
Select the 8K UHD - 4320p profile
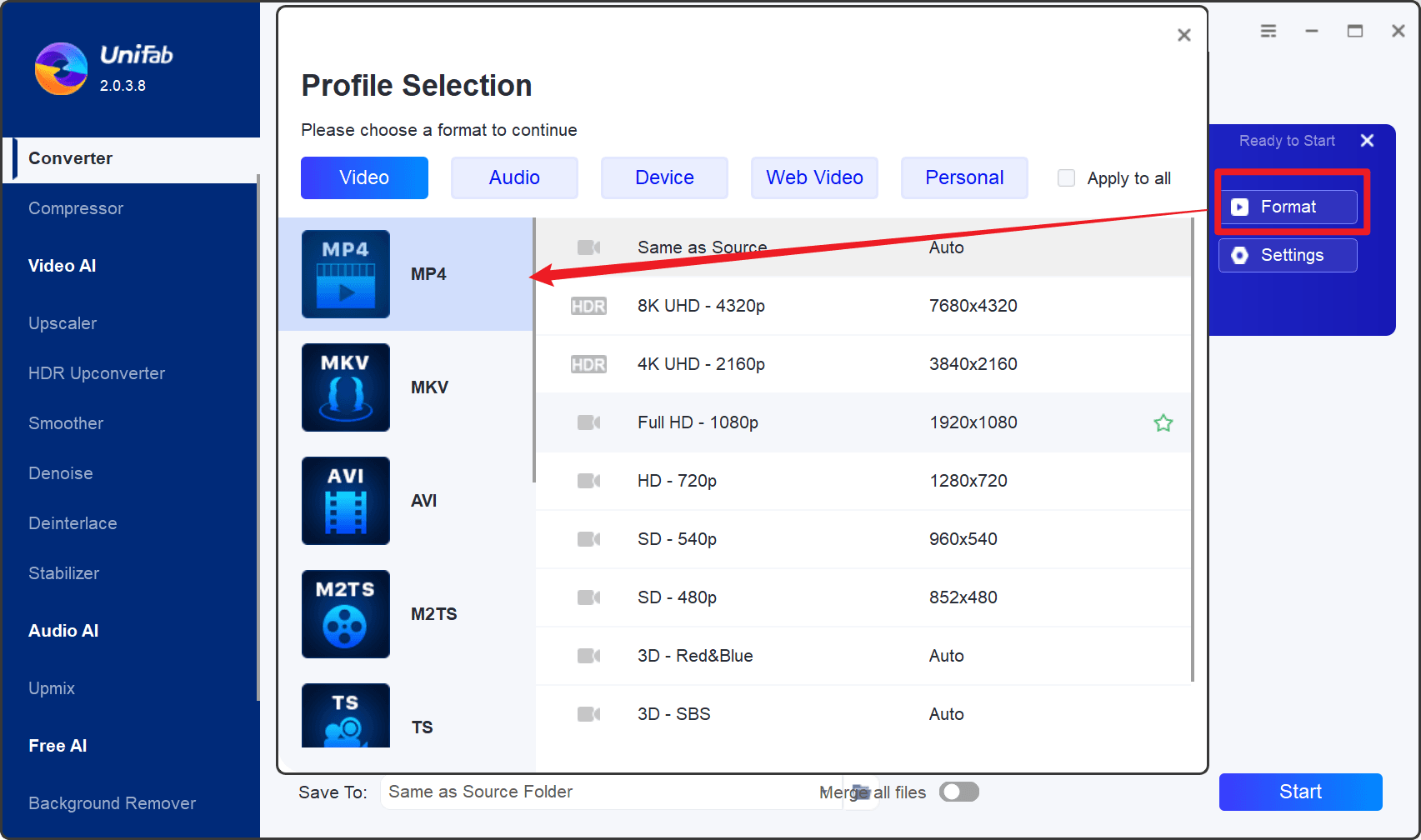(x=863, y=306)
